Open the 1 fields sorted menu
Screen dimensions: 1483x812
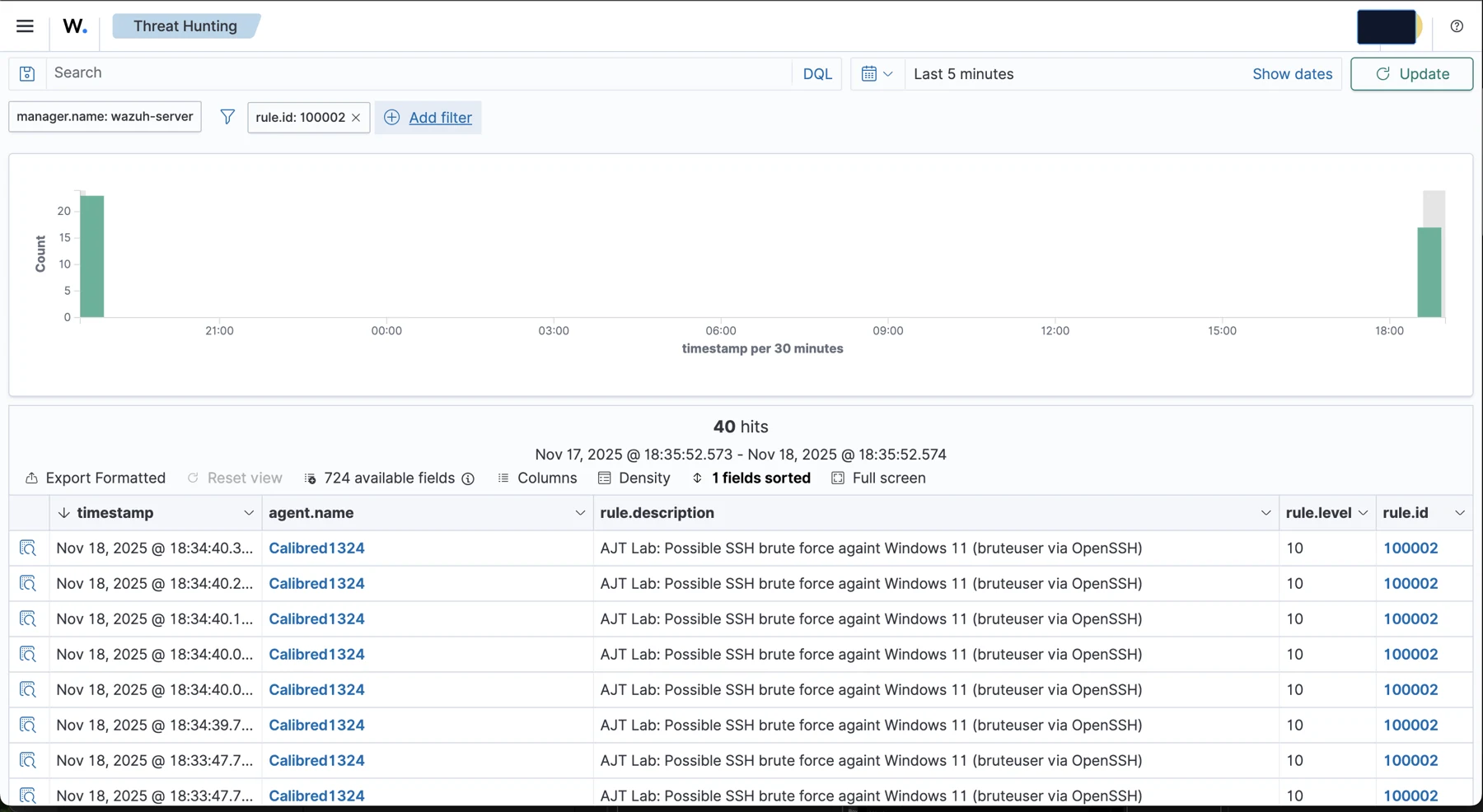click(x=751, y=478)
